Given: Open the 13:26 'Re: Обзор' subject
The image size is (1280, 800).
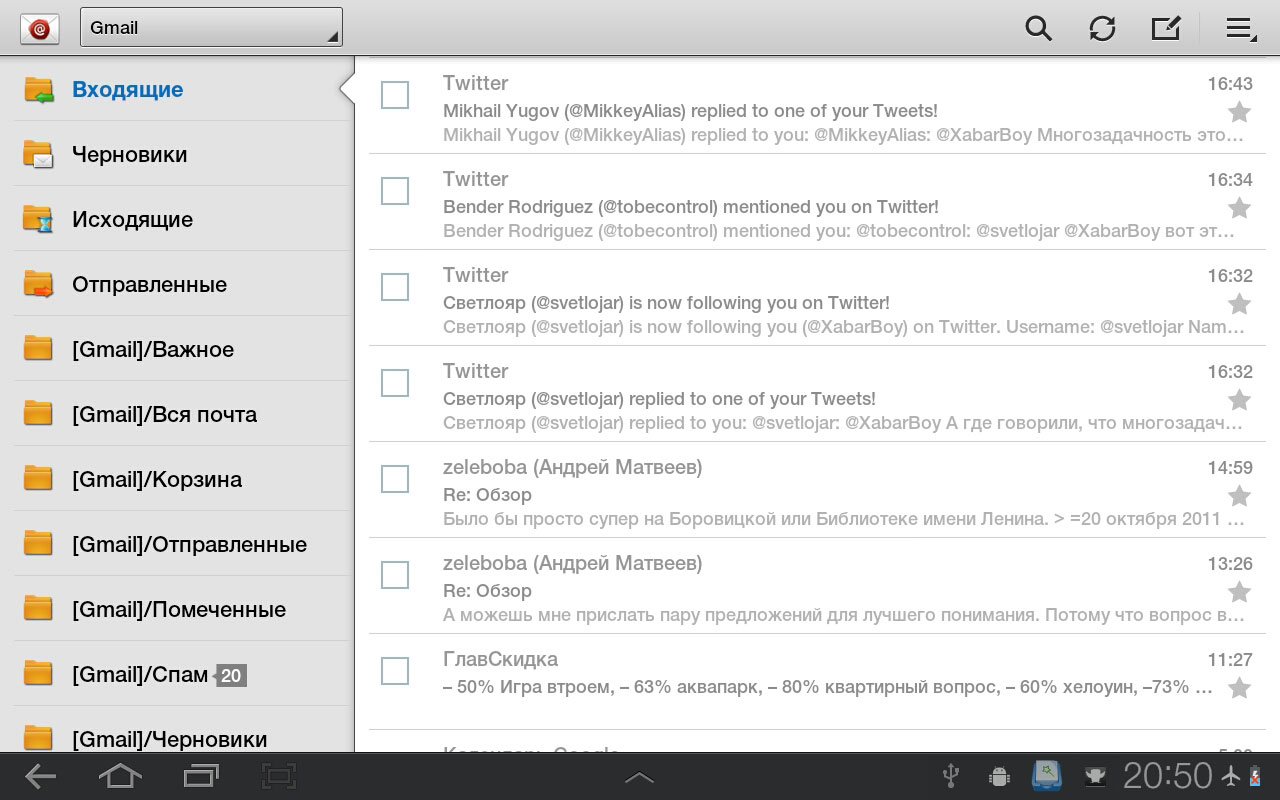Looking at the screenshot, I should pos(487,591).
